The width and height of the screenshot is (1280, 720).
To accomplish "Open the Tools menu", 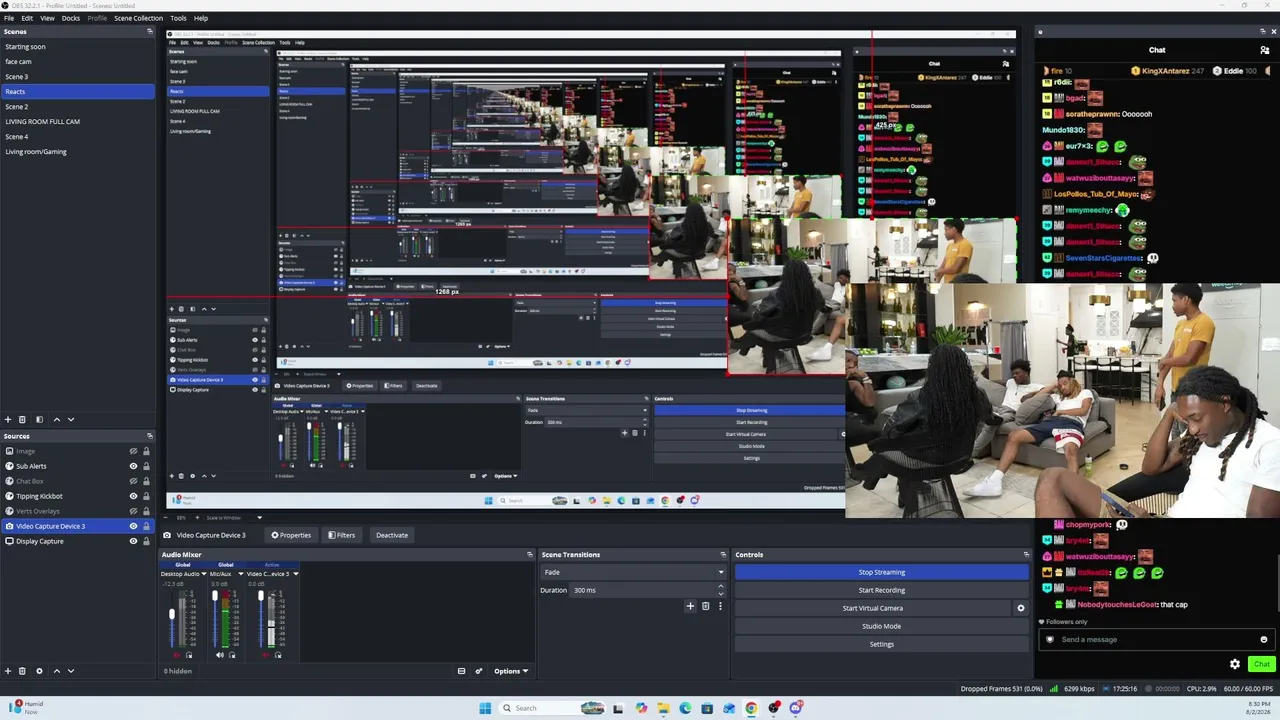I will [178, 18].
